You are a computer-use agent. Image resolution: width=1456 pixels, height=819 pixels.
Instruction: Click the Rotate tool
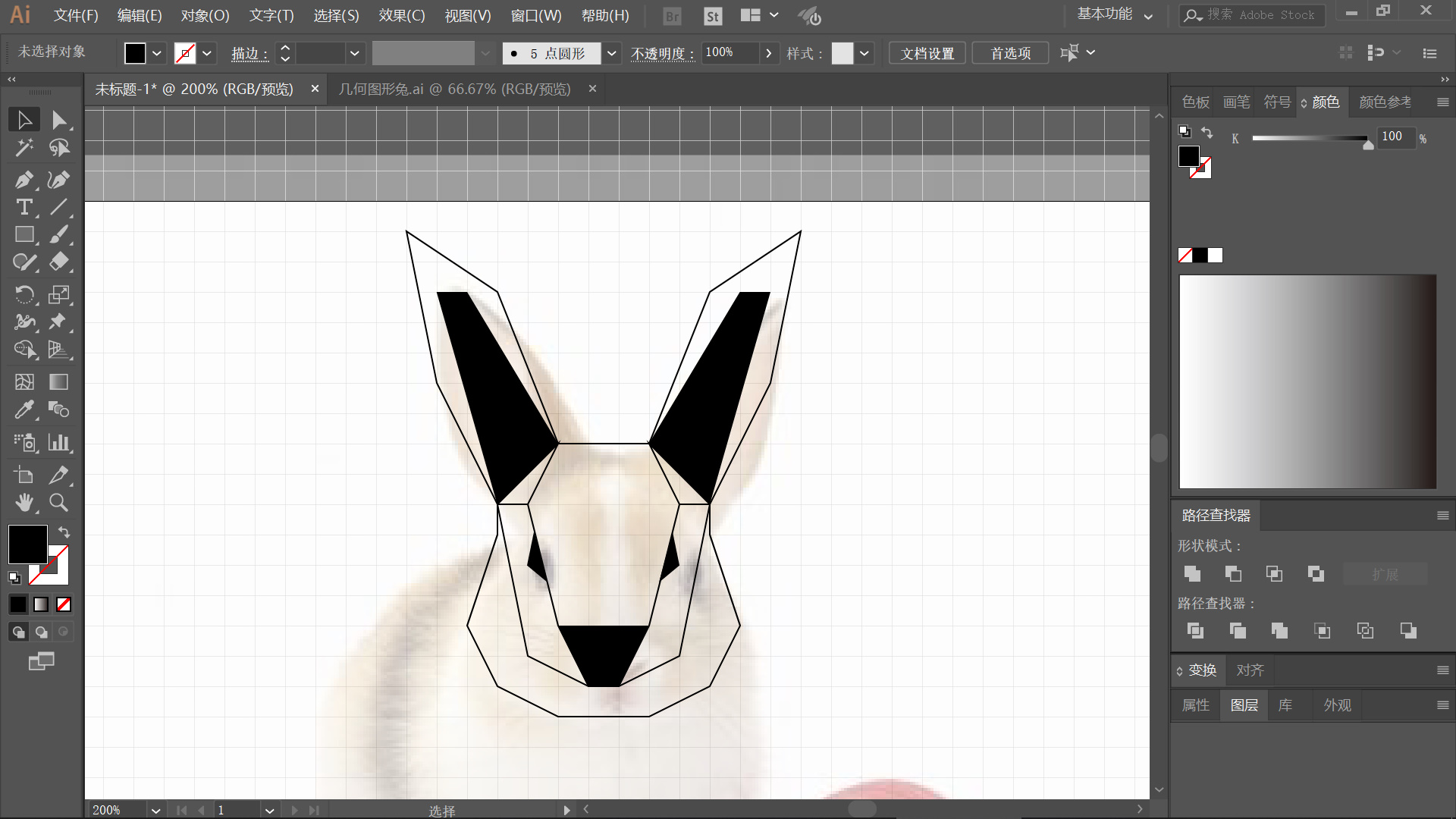click(x=24, y=294)
